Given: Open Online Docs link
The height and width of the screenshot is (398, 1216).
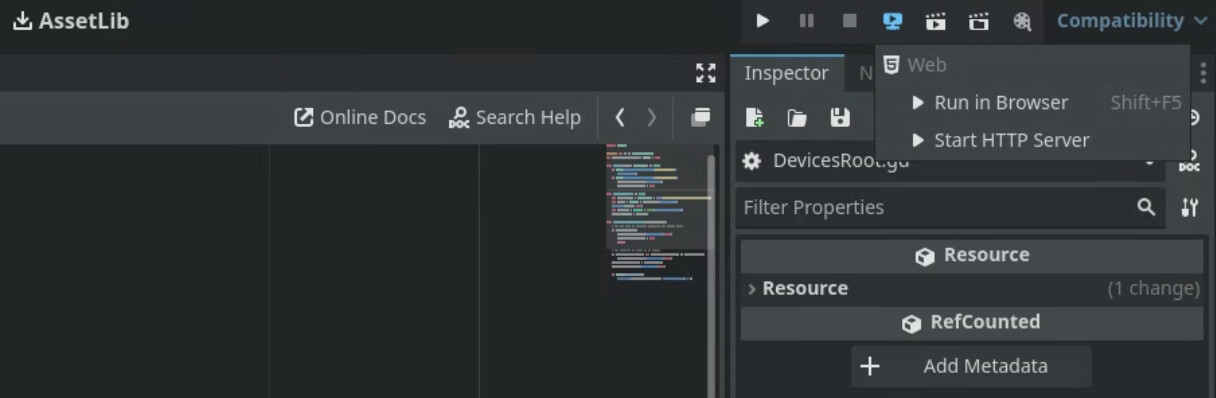Looking at the screenshot, I should pyautogui.click(x=360, y=117).
